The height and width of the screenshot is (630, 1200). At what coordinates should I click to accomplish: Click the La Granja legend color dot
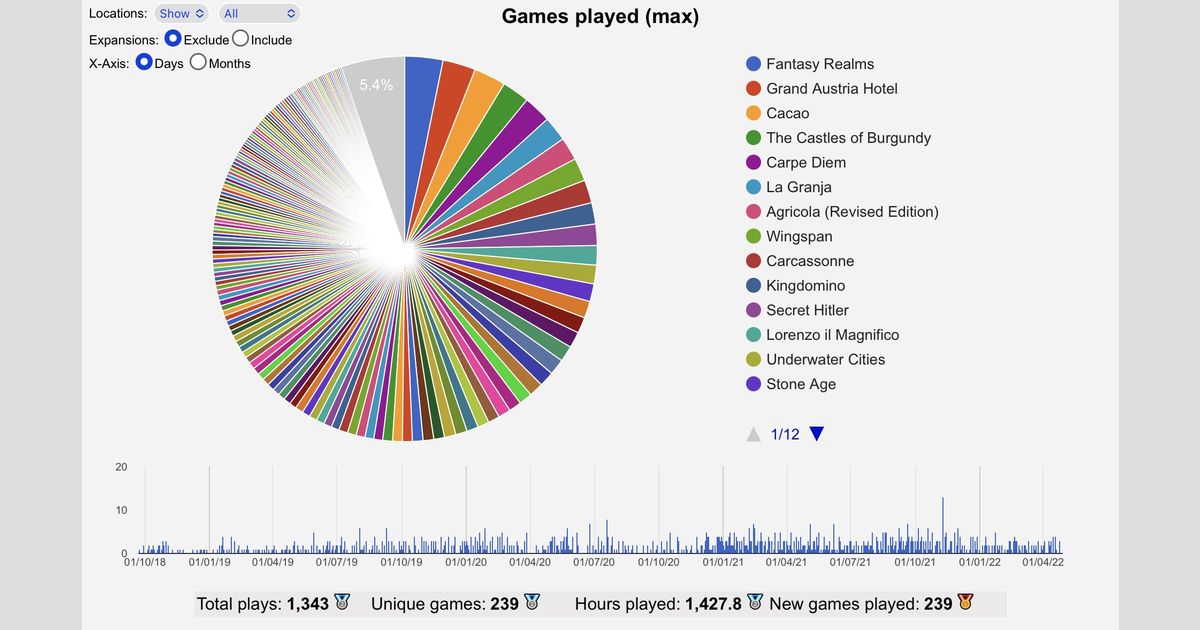pyautogui.click(x=754, y=187)
